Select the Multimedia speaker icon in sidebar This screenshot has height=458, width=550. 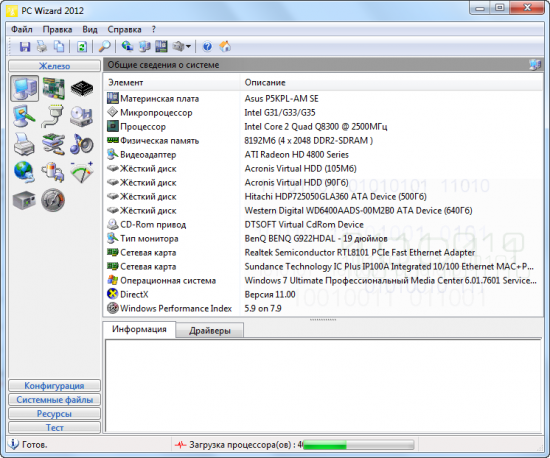[x=81, y=144]
